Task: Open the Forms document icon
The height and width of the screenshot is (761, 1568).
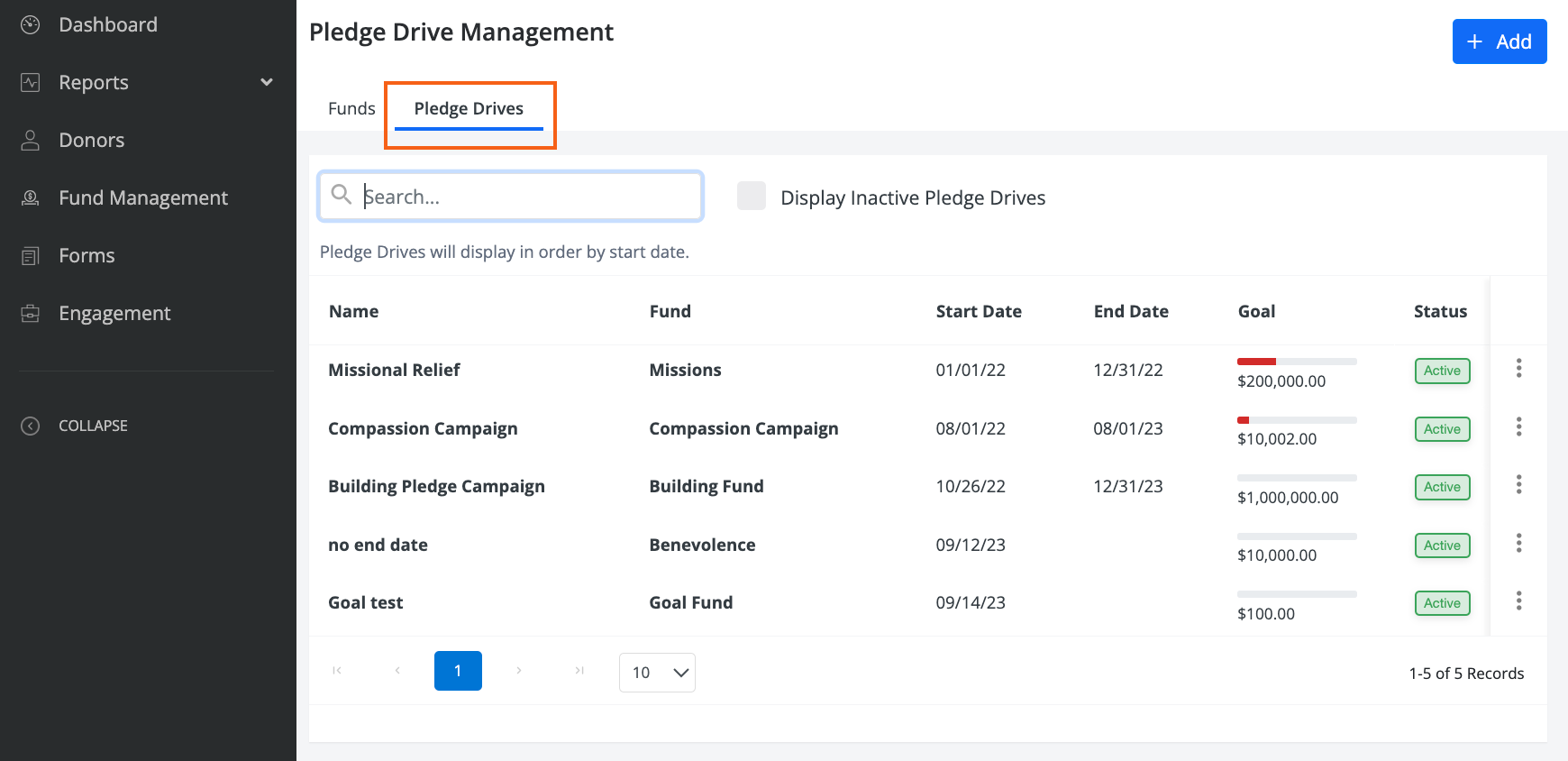Action: 31,255
